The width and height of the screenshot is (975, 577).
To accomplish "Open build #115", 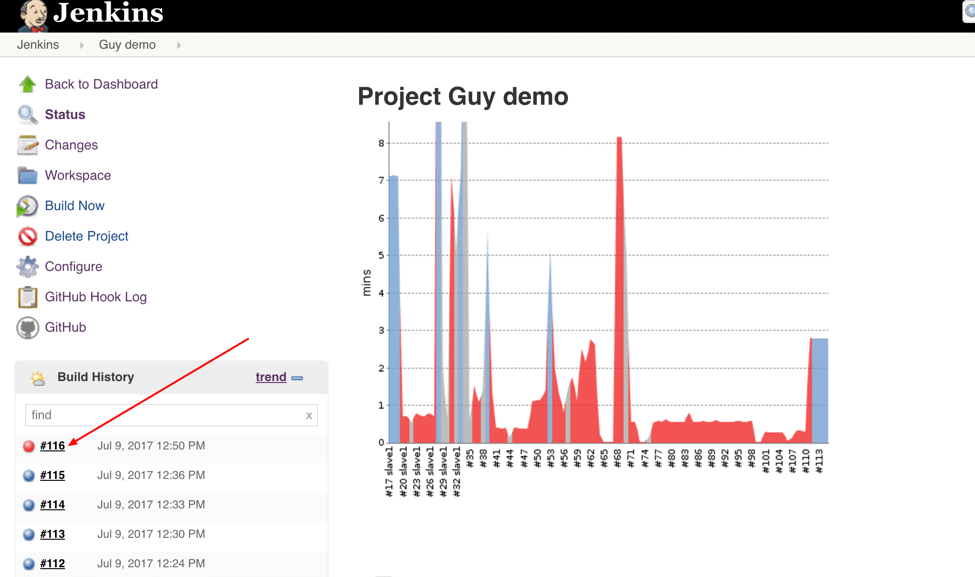I will click(x=52, y=476).
